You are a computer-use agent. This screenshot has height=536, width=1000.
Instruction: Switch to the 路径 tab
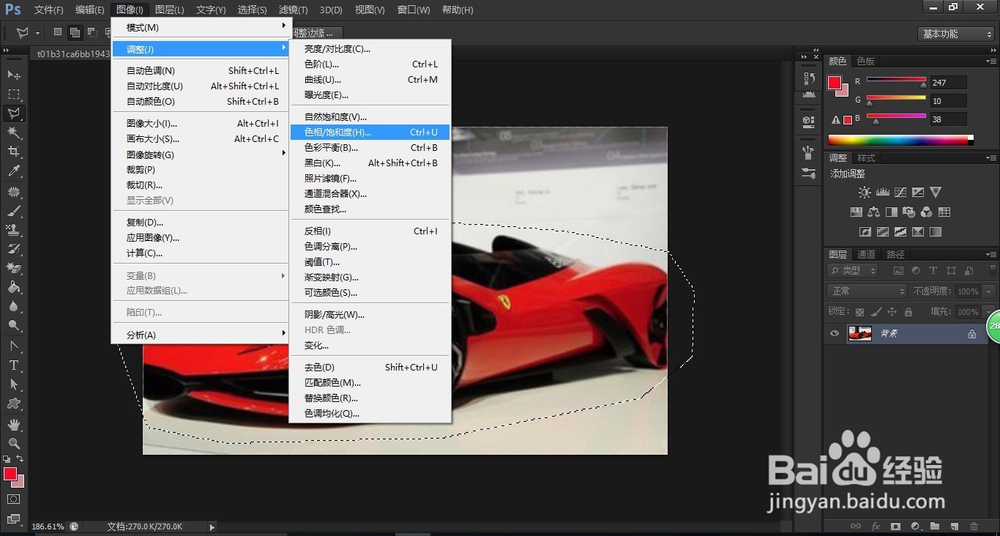[895, 254]
